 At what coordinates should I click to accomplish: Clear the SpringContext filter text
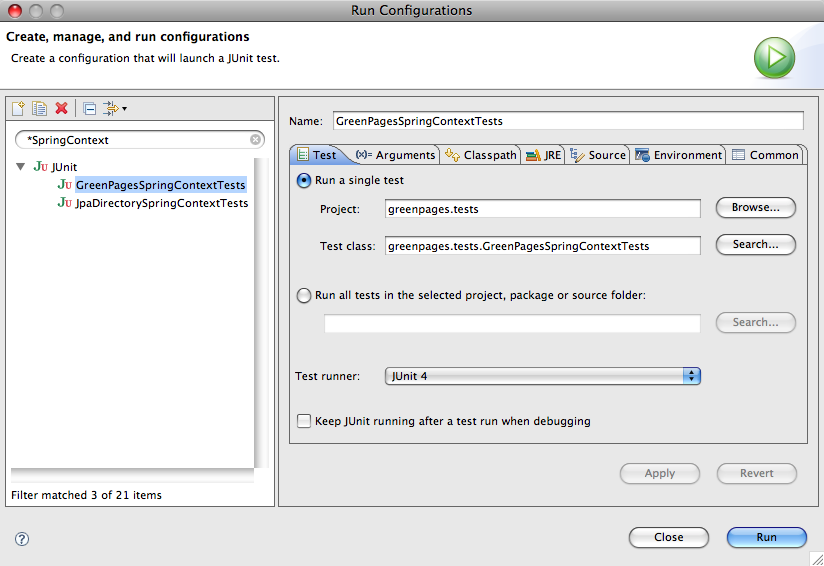click(x=256, y=140)
